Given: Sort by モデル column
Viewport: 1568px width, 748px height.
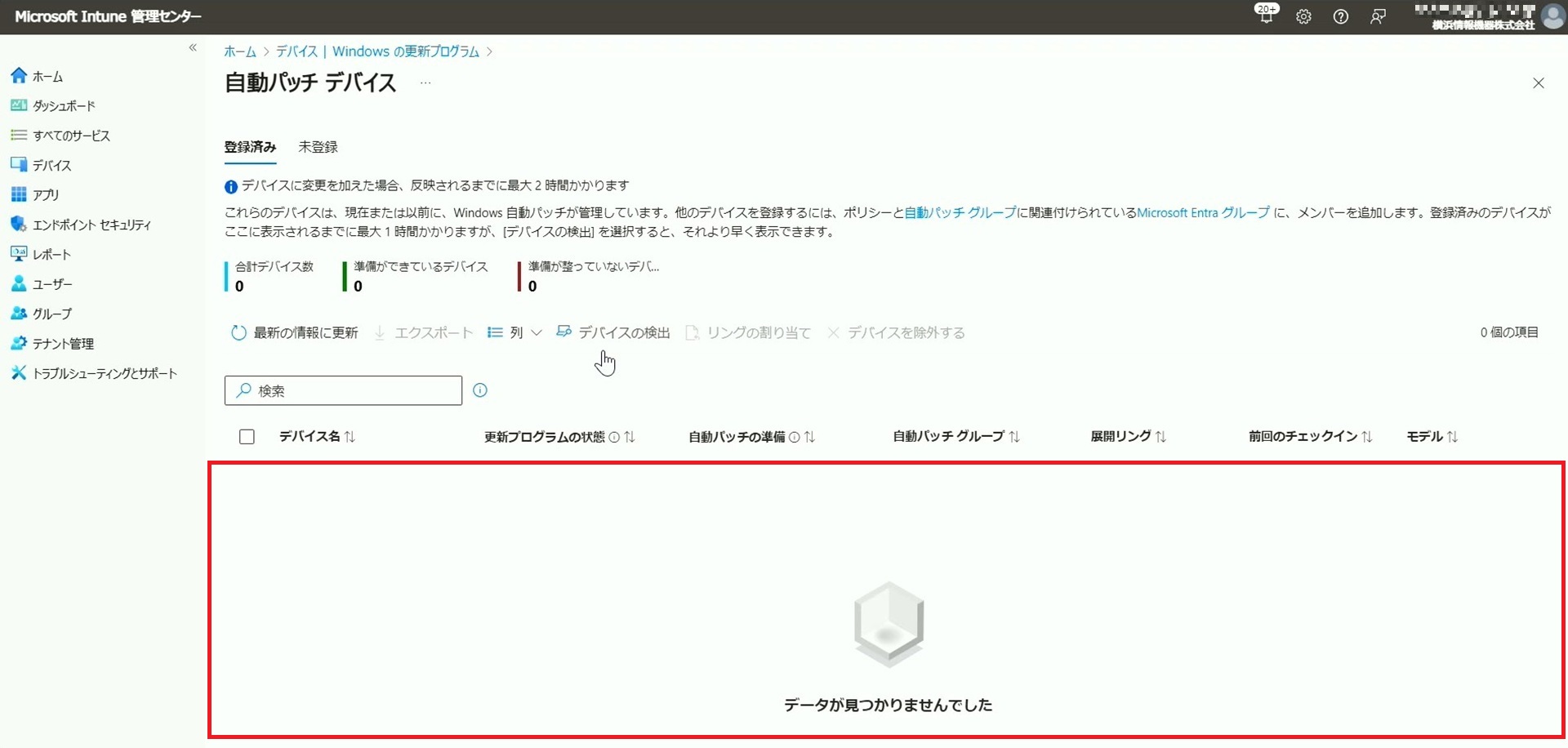Looking at the screenshot, I should pos(1432,437).
